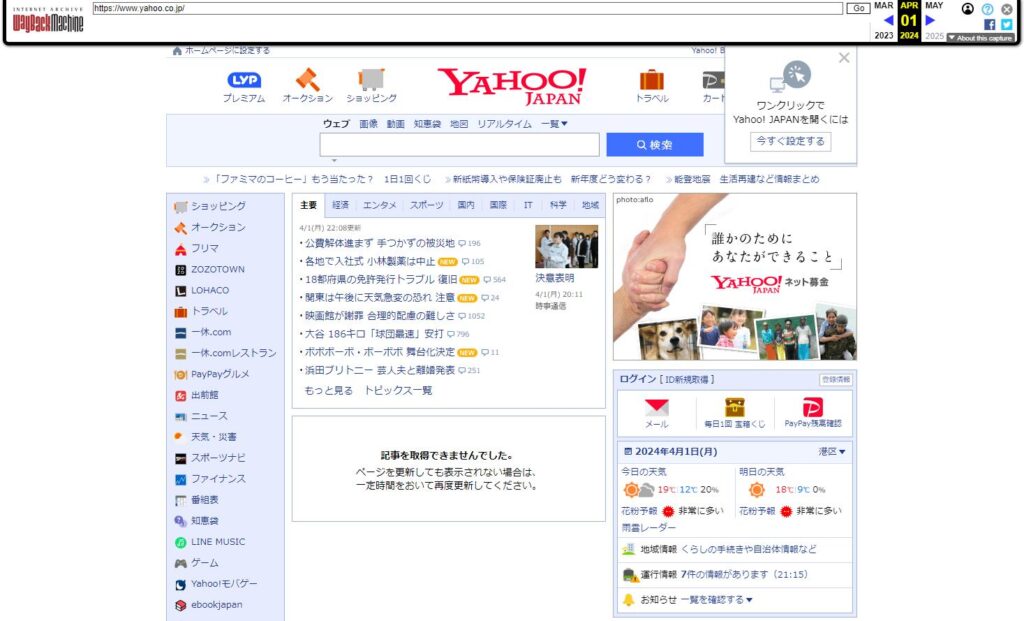Screen dimensions: 1024x621
Task: Expand the 一覧 search category dropdown
Action: click(554, 124)
